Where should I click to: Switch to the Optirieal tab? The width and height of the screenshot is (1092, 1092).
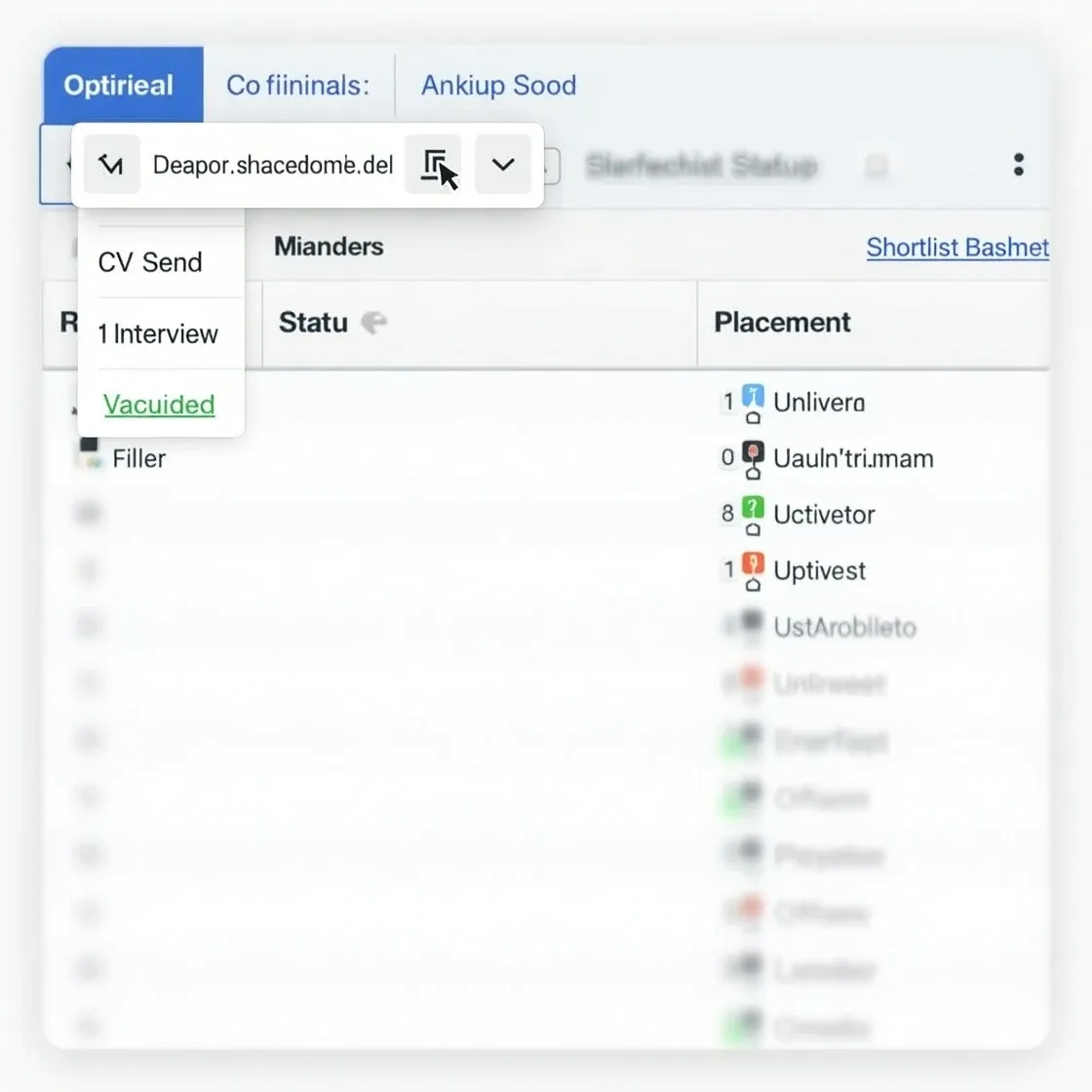pos(120,85)
